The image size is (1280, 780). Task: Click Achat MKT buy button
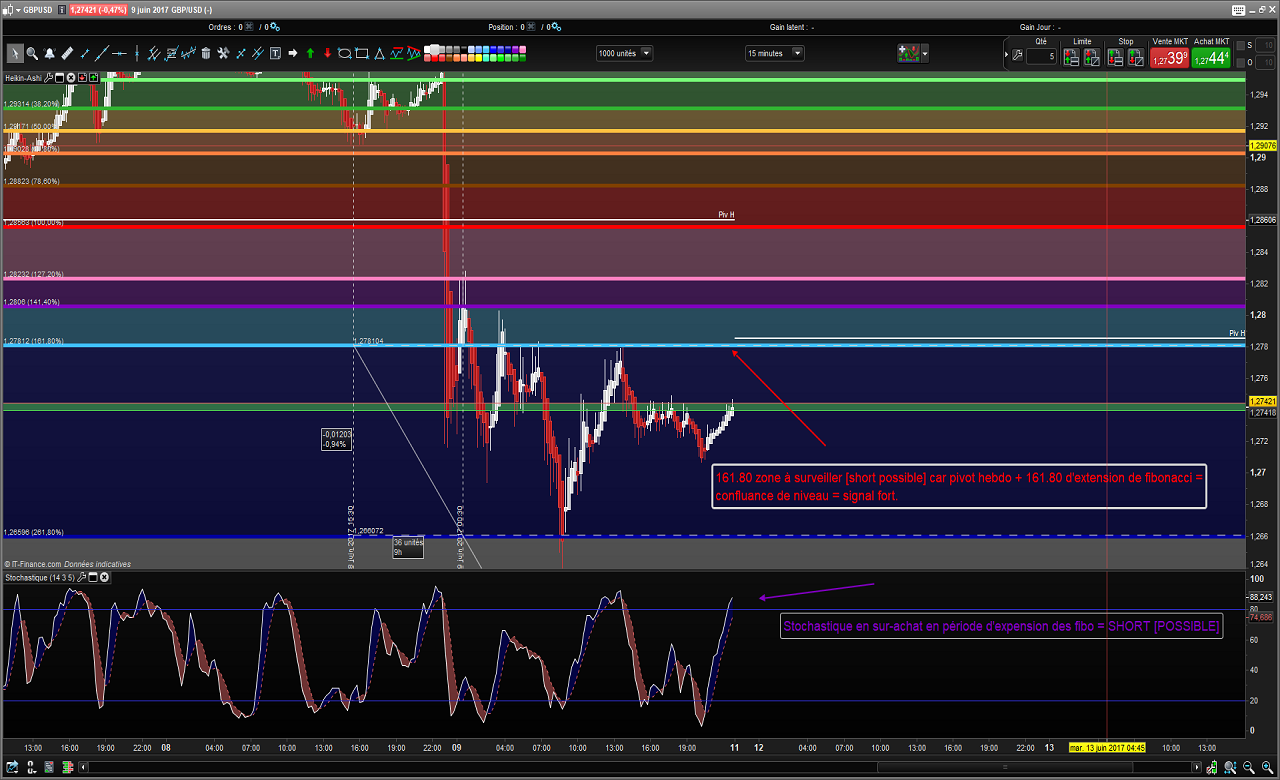[x=1211, y=57]
